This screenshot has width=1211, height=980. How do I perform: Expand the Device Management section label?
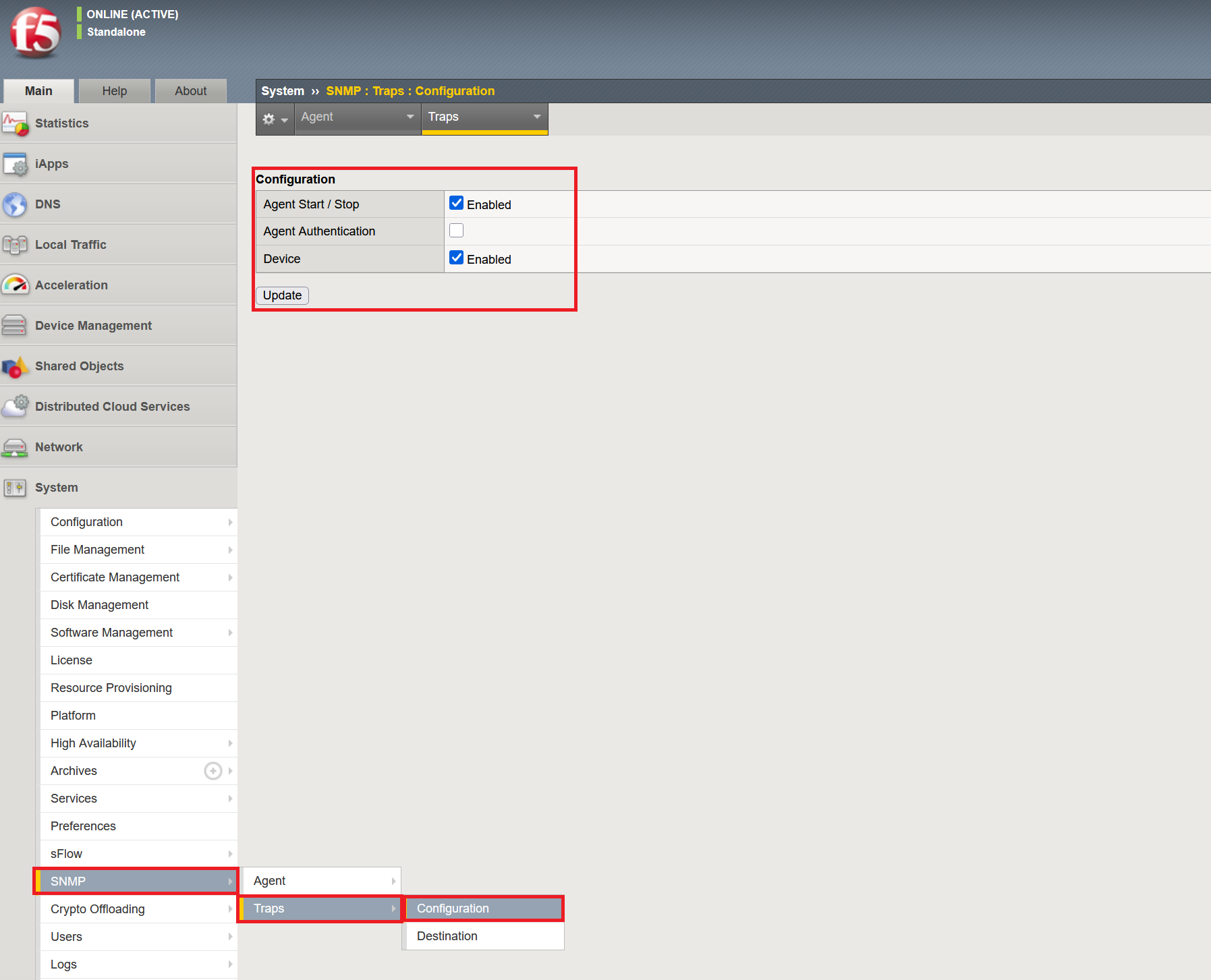click(94, 326)
